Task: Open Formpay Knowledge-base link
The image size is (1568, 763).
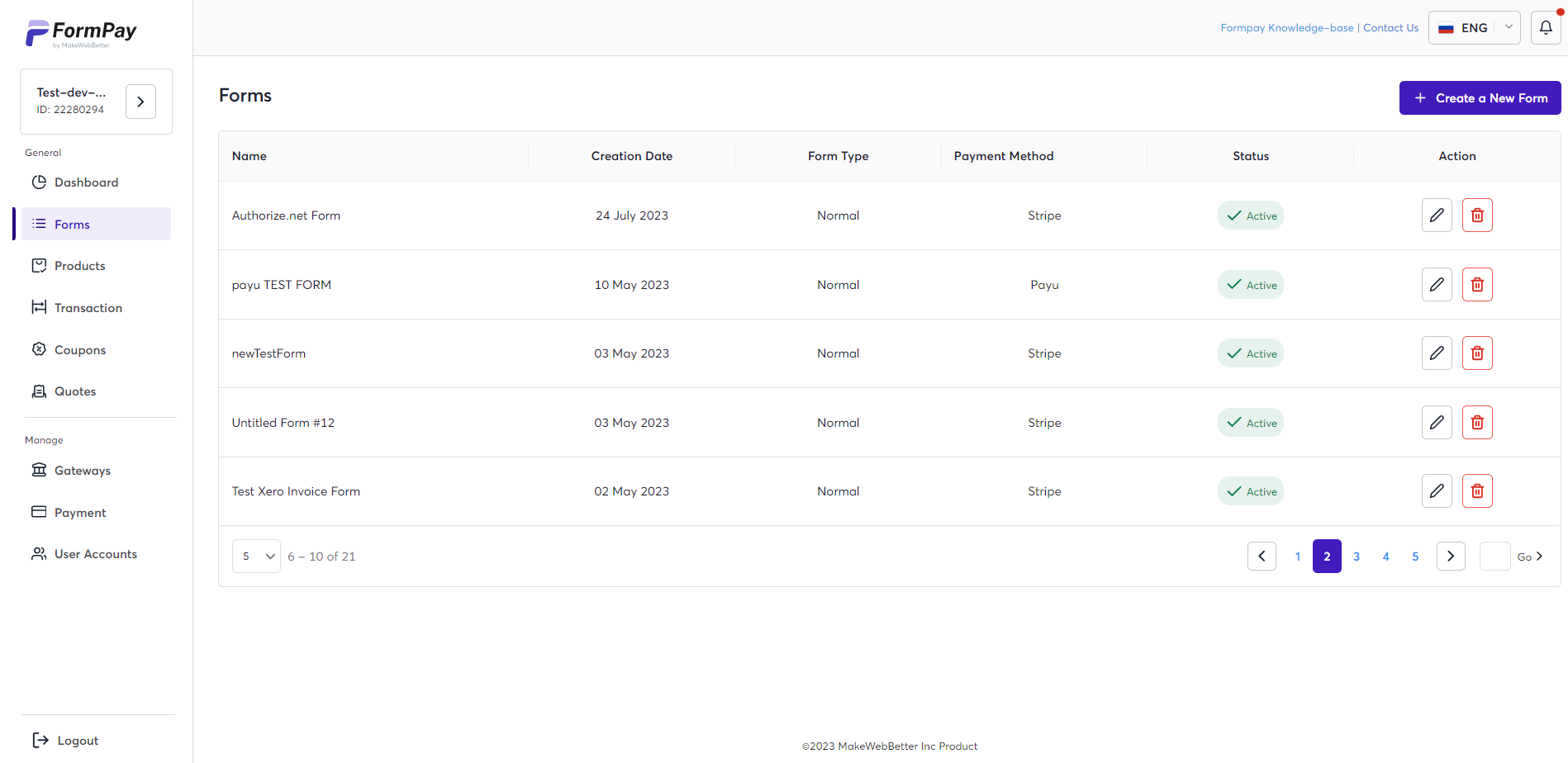Action: coord(1286,28)
